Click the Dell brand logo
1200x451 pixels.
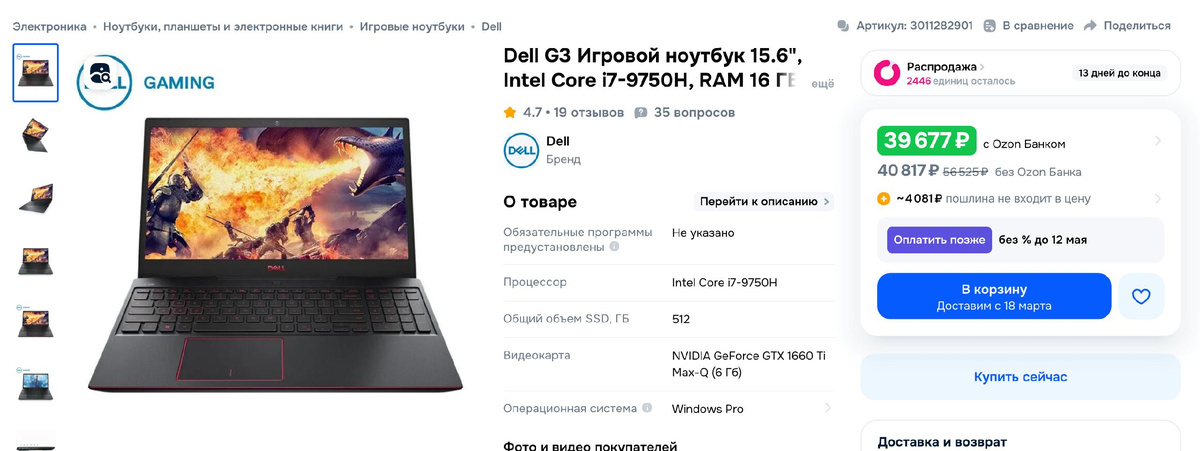click(520, 149)
